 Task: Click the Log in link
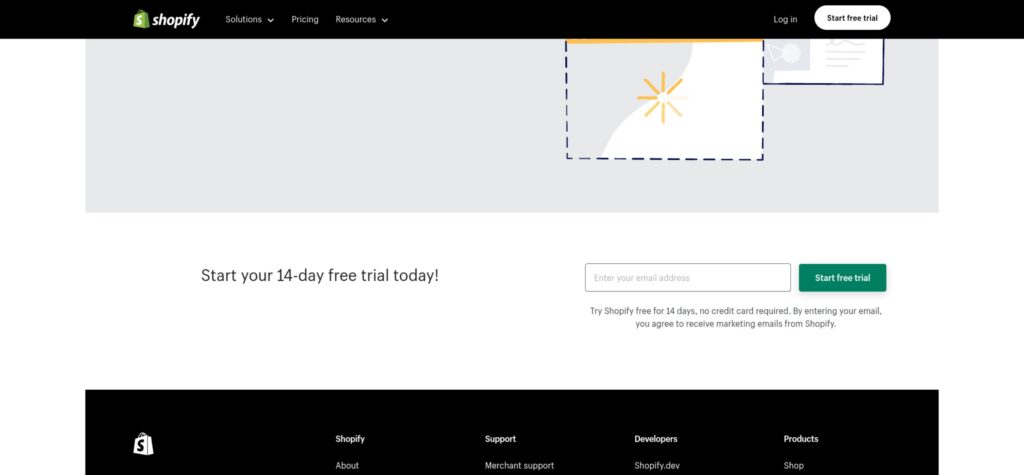point(785,19)
